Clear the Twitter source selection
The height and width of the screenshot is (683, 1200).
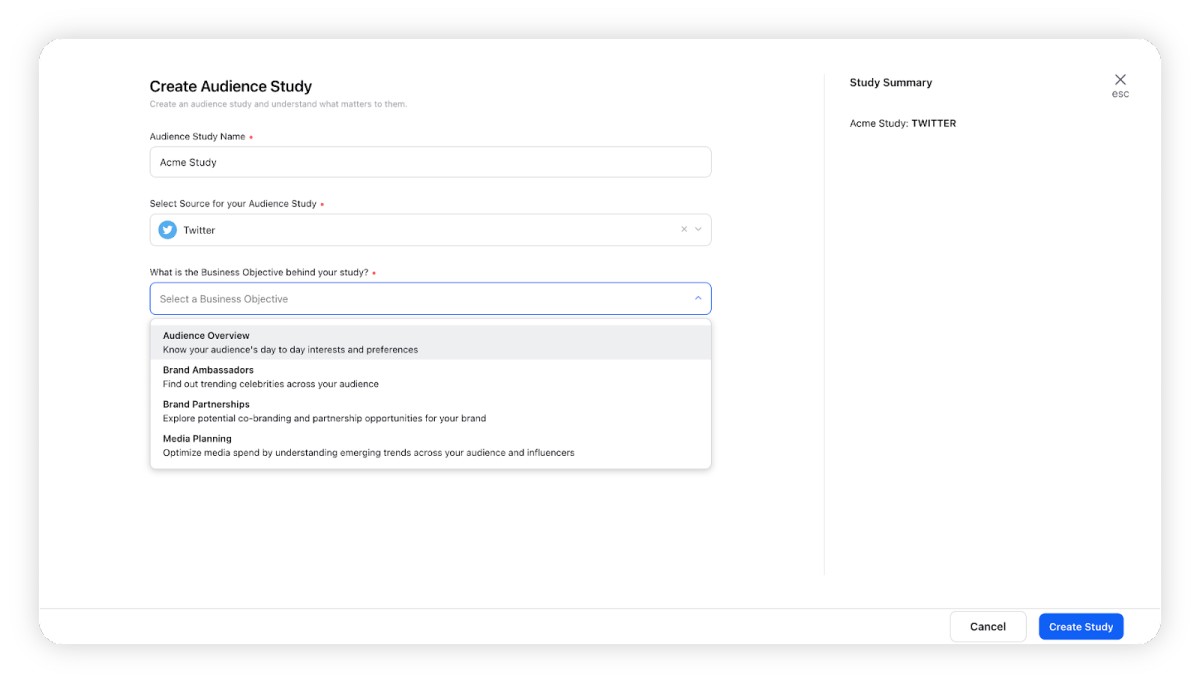tap(684, 229)
